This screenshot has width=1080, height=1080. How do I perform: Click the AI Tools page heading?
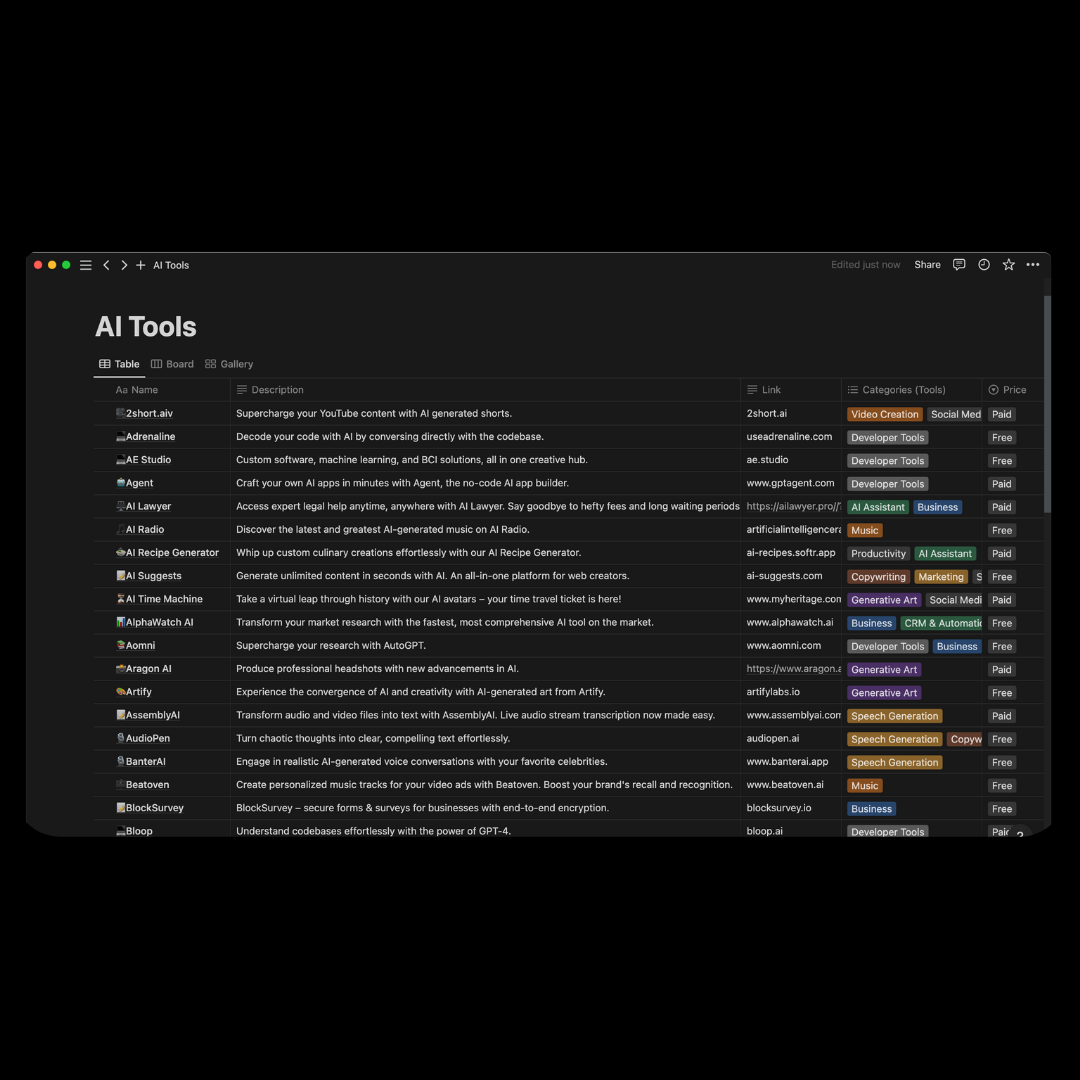tap(146, 326)
